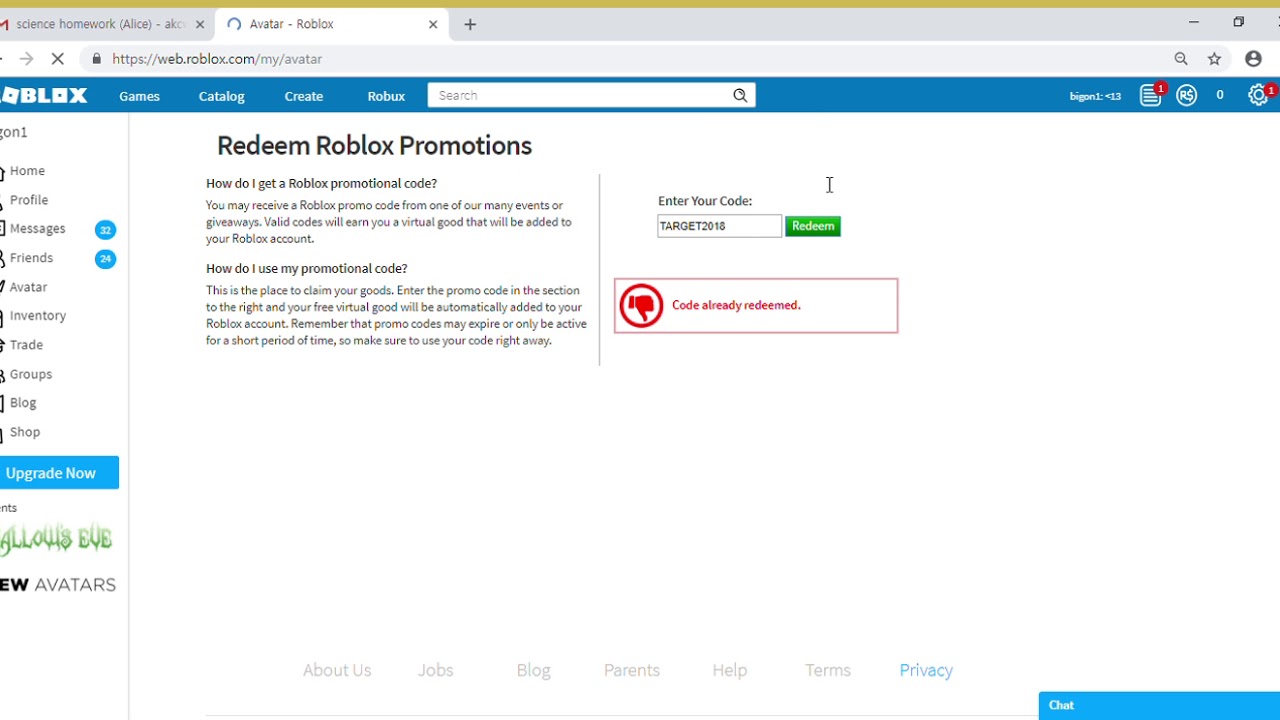Viewport: 1280px width, 720px height.
Task: Open the notifications feed icon
Action: (x=1151, y=96)
